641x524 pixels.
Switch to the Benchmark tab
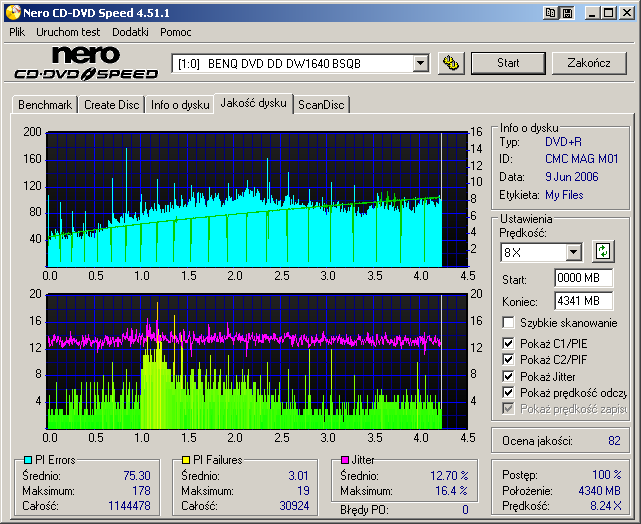coord(45,105)
